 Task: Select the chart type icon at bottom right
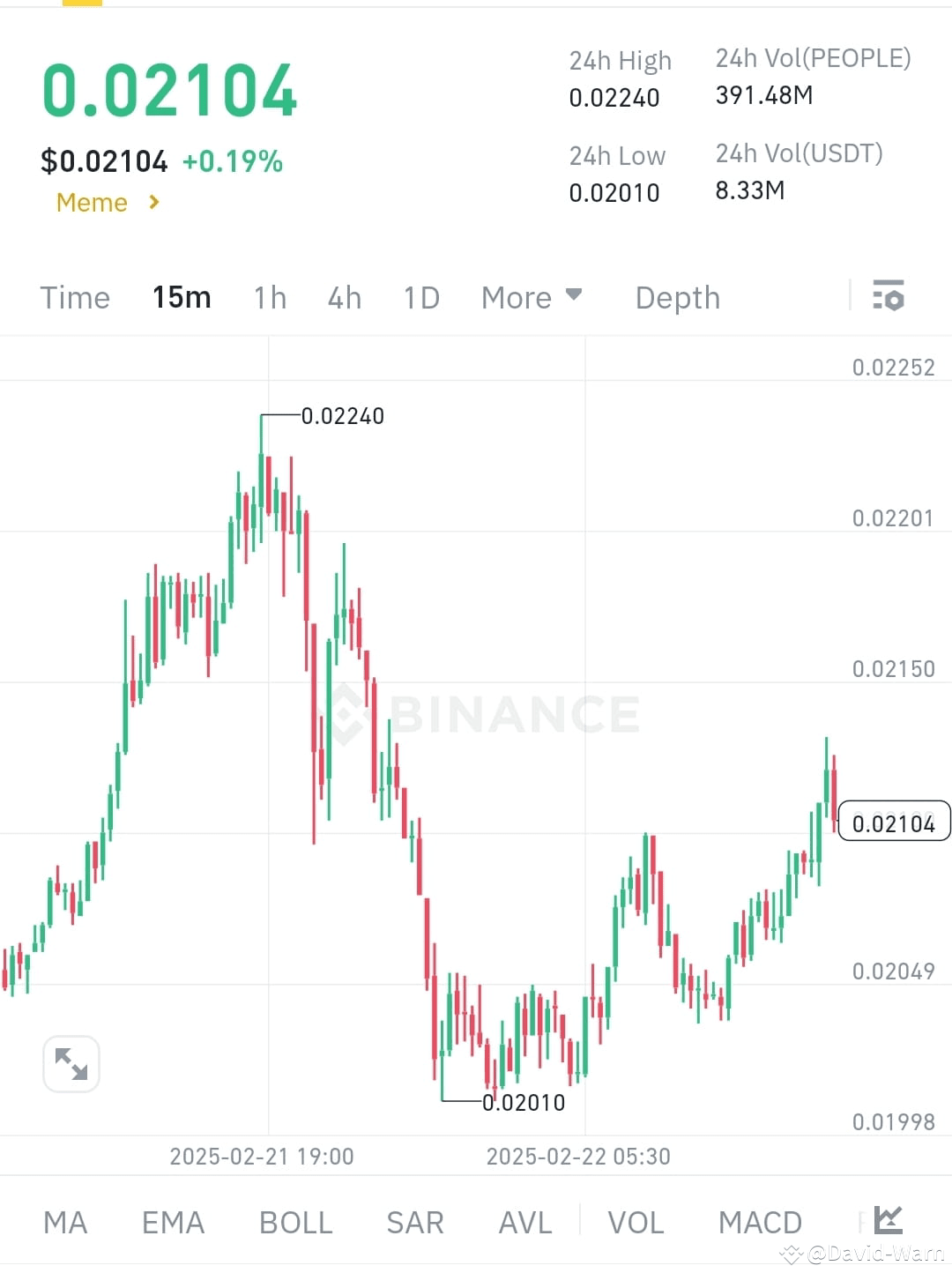[889, 1221]
